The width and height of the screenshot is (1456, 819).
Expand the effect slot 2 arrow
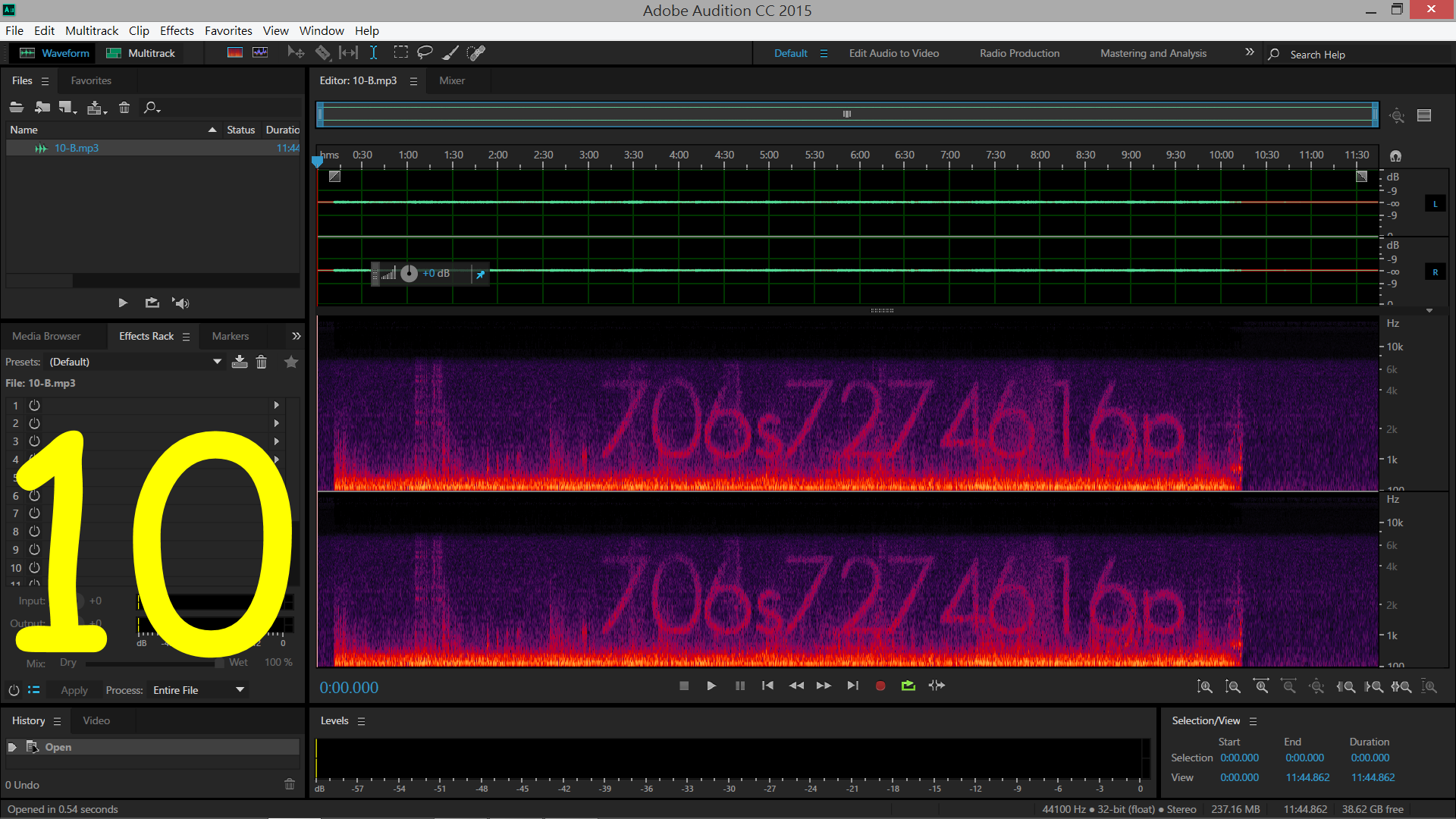coord(277,423)
